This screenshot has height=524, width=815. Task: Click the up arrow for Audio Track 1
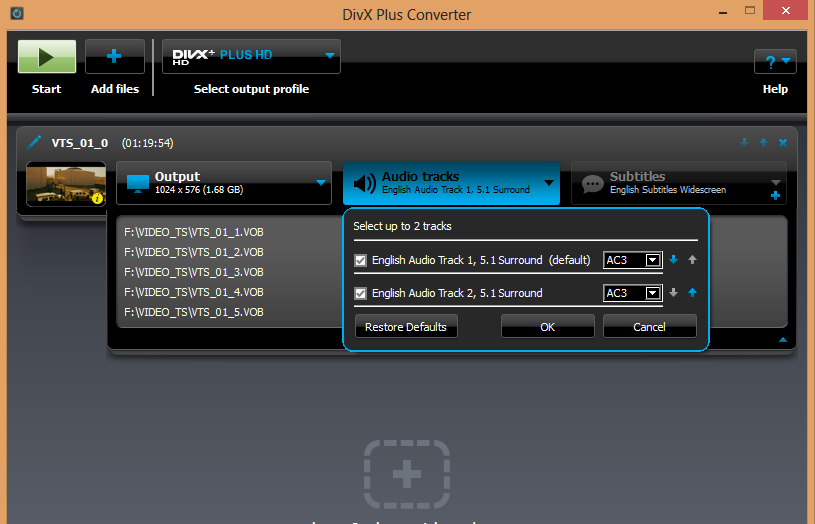(692, 259)
